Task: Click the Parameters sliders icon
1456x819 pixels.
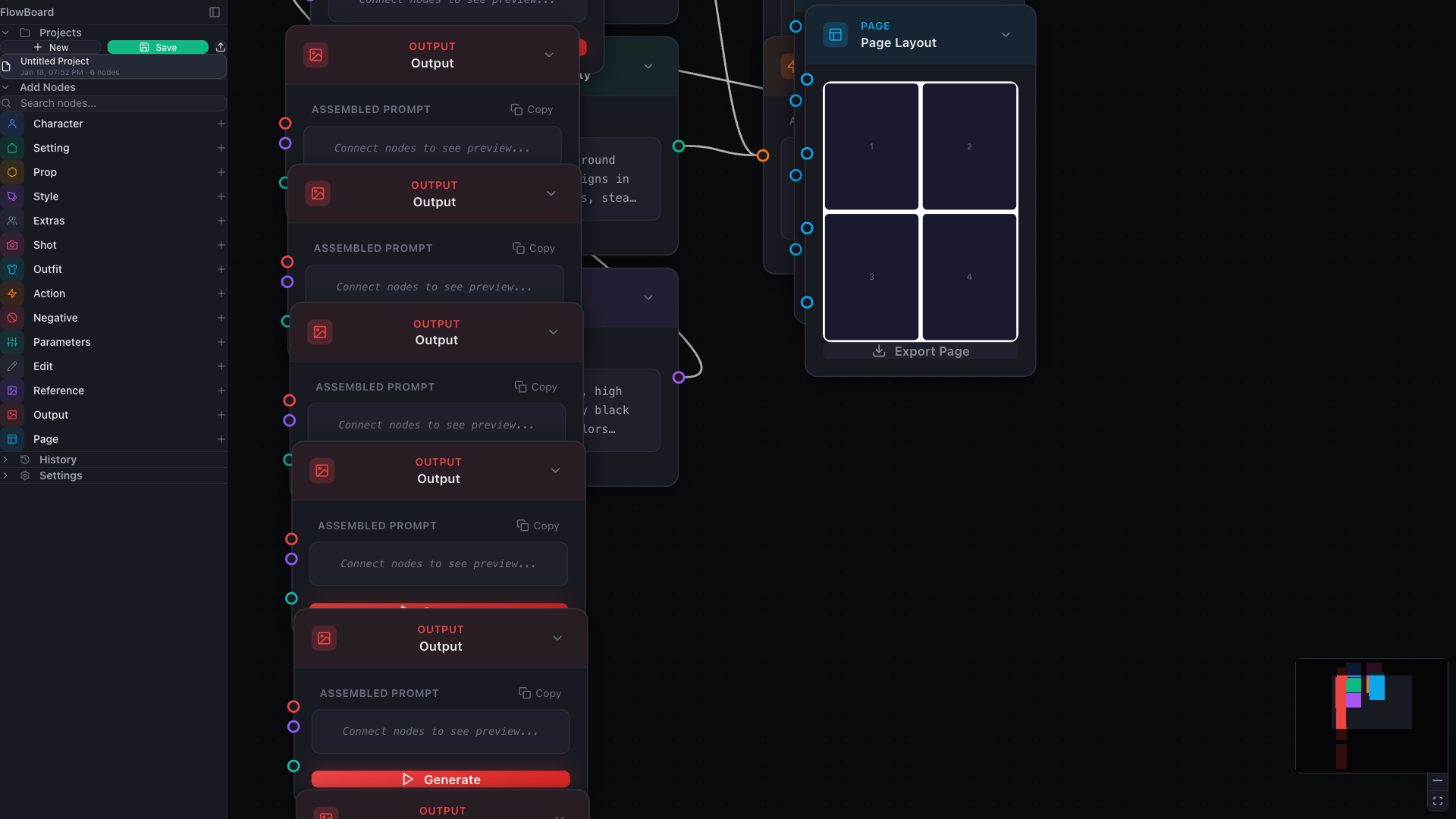Action: pos(12,342)
